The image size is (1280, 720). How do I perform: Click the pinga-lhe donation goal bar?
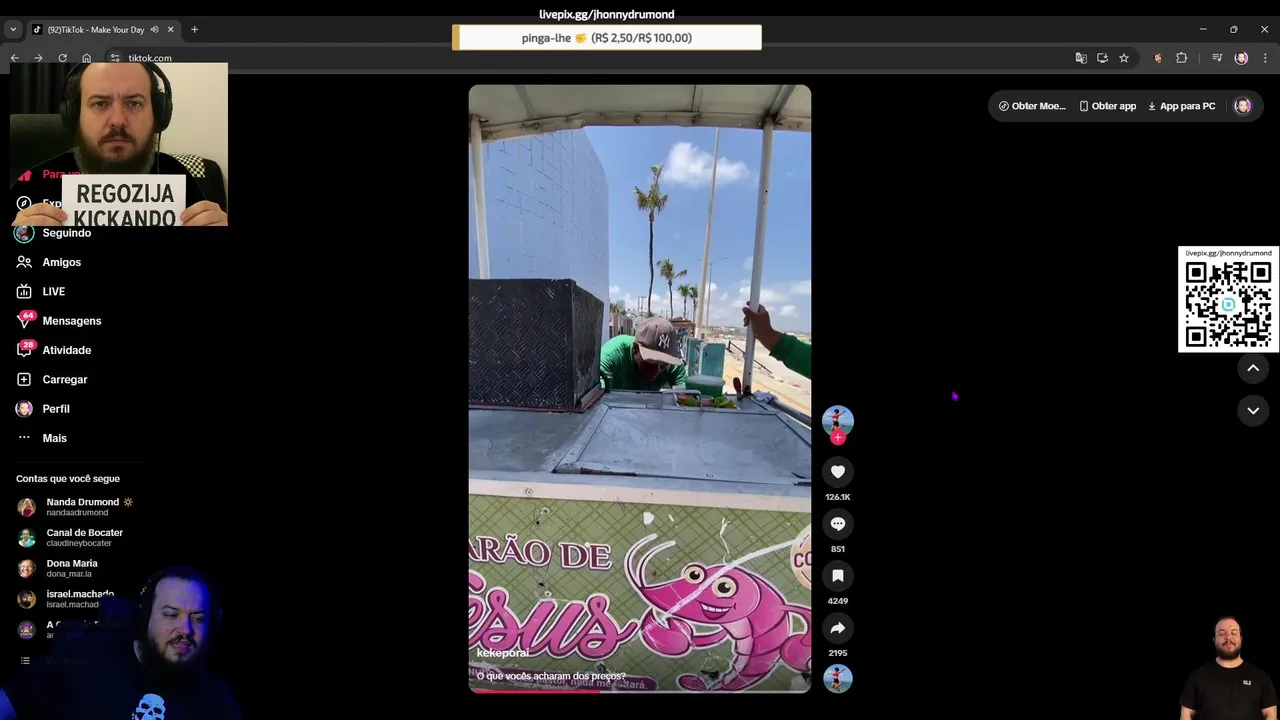[x=607, y=38]
